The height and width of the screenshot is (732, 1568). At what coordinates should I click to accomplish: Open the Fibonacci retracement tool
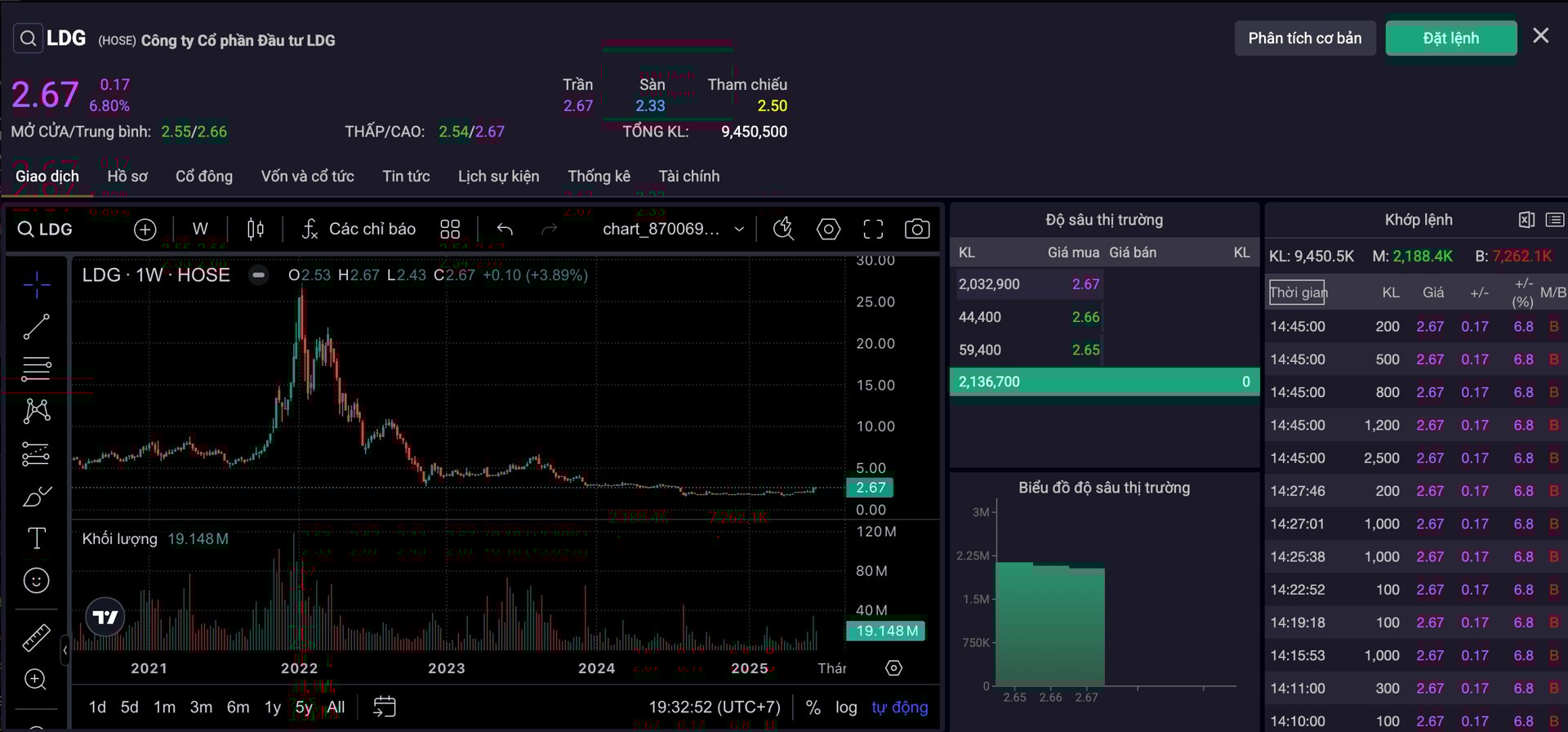36,368
